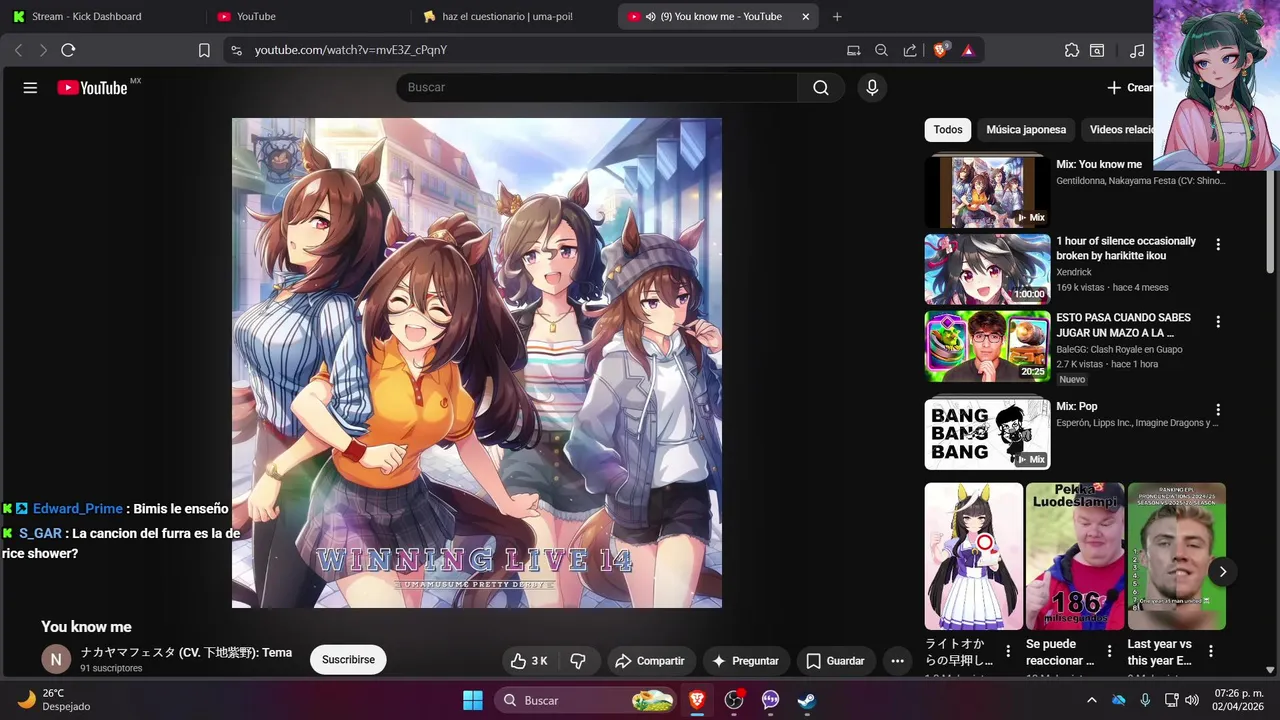Click the zoom-out magnifier in the address bar
1280x720 pixels.
click(881, 50)
